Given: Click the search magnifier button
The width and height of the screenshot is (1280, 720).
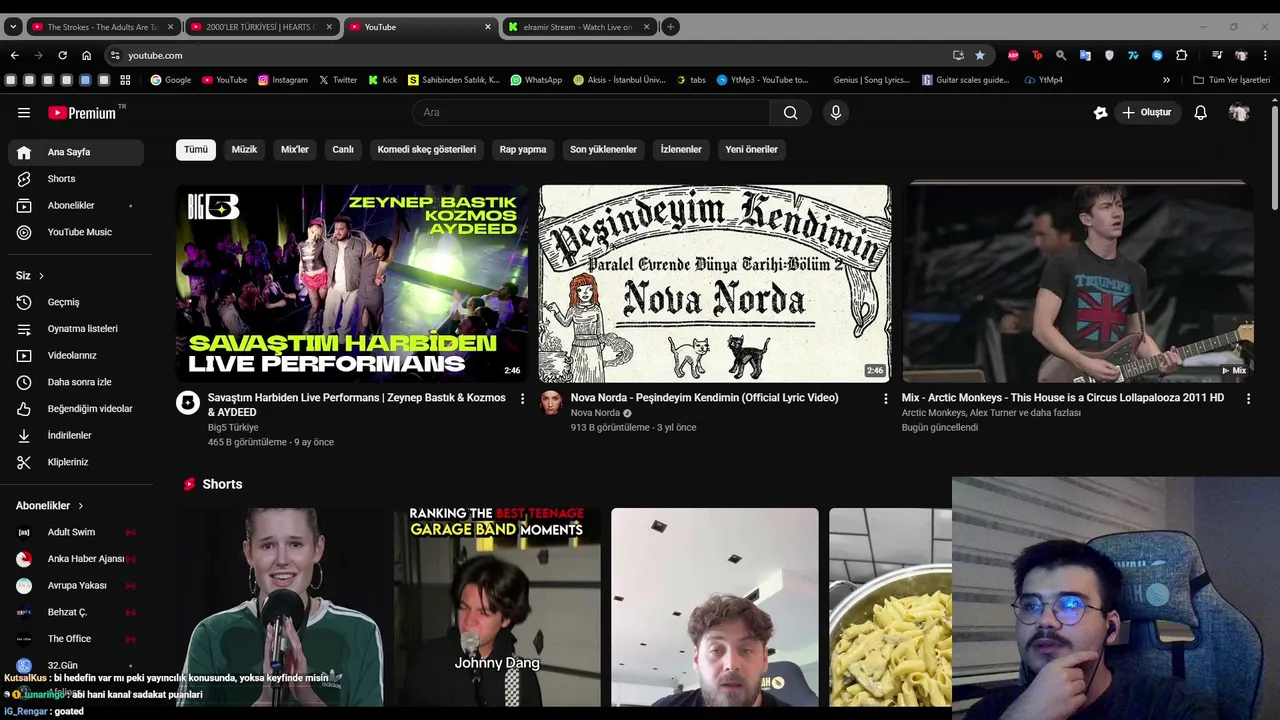Looking at the screenshot, I should tap(790, 113).
